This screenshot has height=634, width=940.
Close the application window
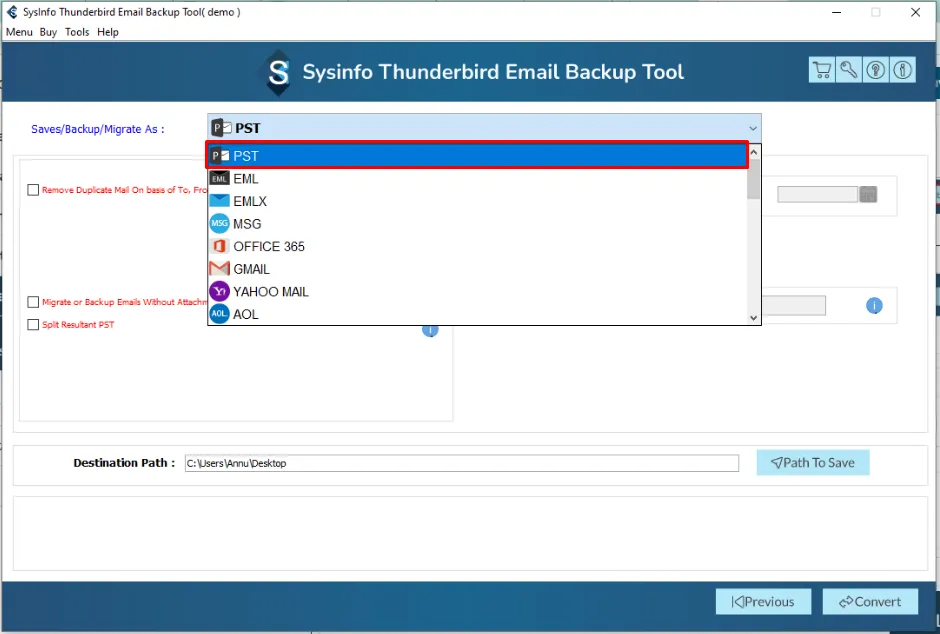click(915, 12)
